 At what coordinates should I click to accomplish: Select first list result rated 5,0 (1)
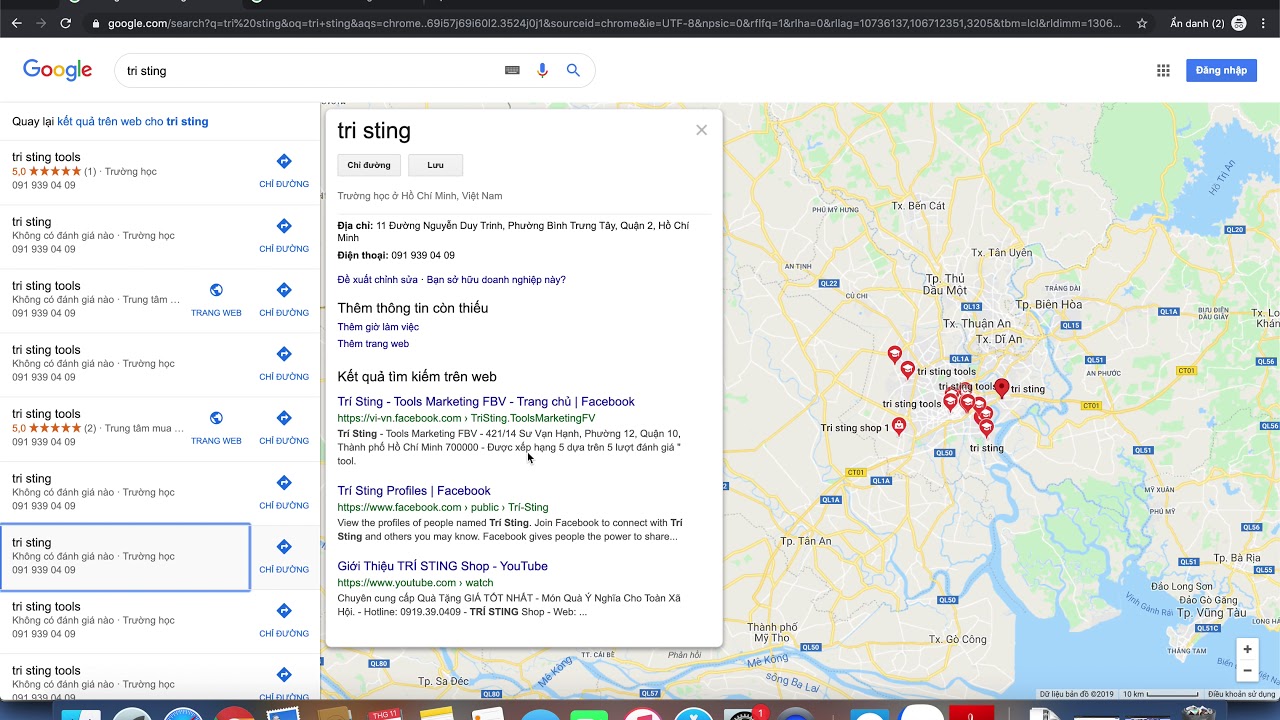pyautogui.click(x=125, y=171)
